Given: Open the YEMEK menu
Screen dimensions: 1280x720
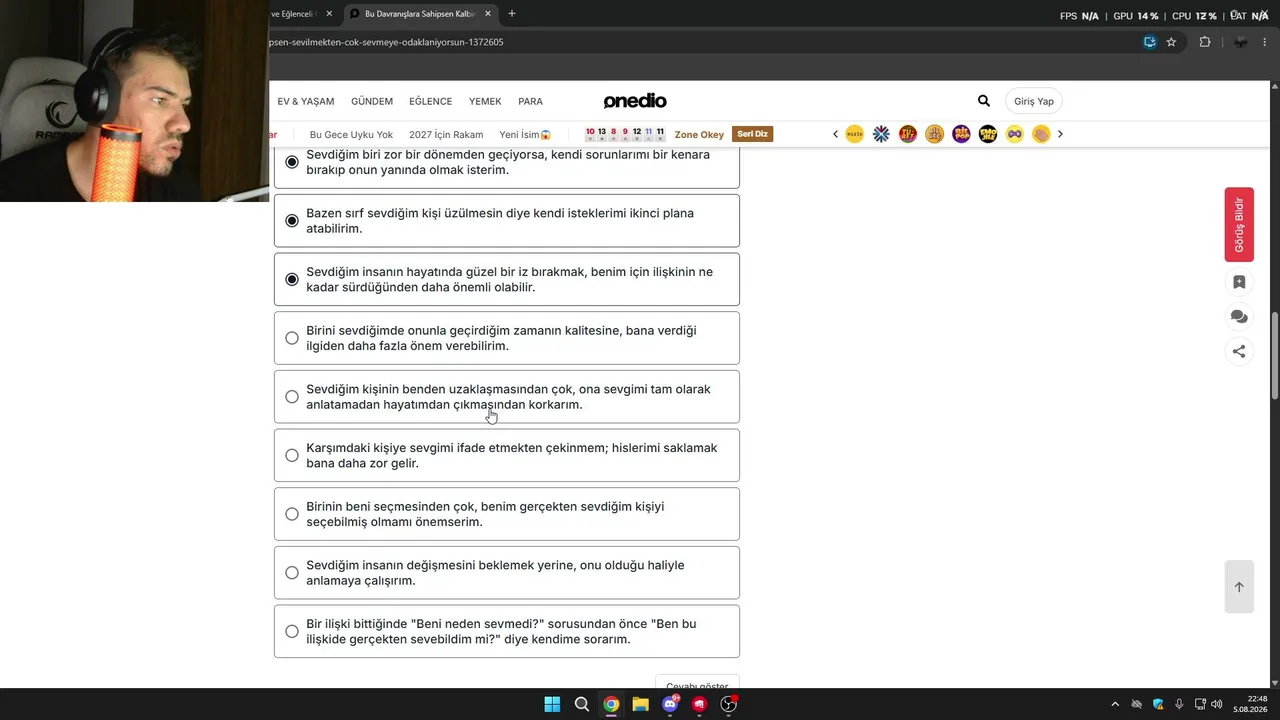Looking at the screenshot, I should (485, 101).
